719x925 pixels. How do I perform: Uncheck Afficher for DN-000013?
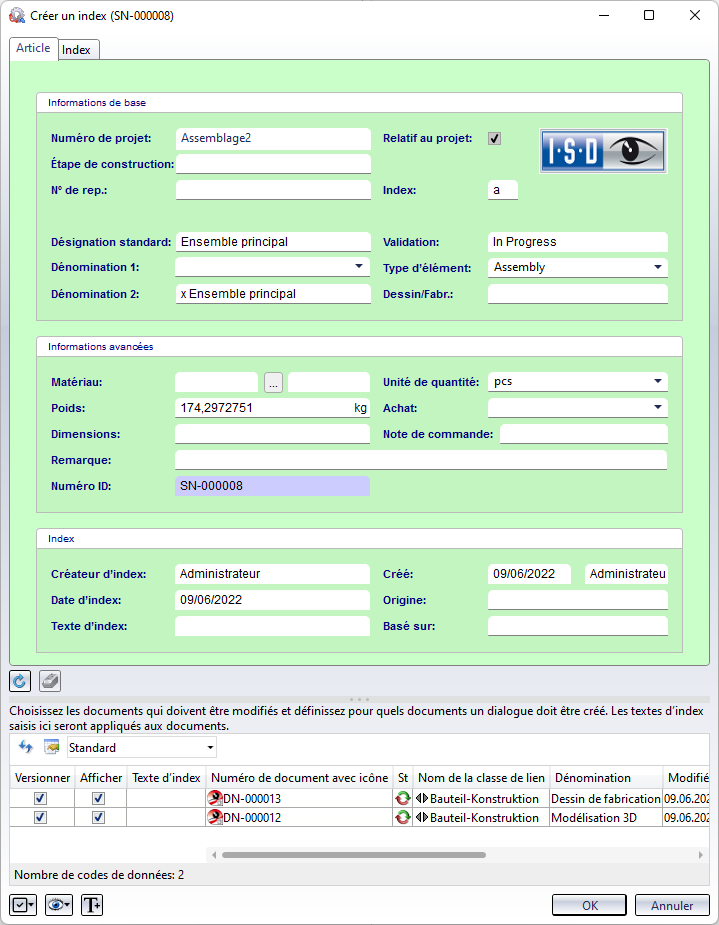pos(99,798)
